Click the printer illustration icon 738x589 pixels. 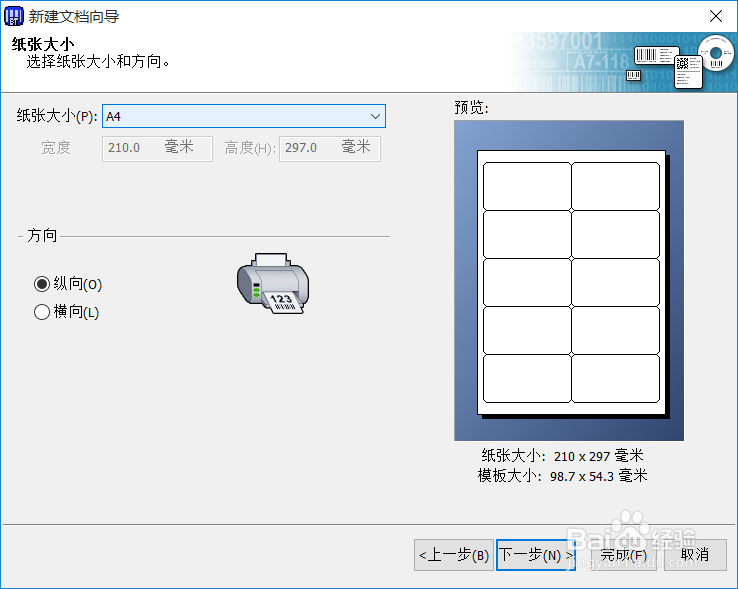pyautogui.click(x=273, y=283)
